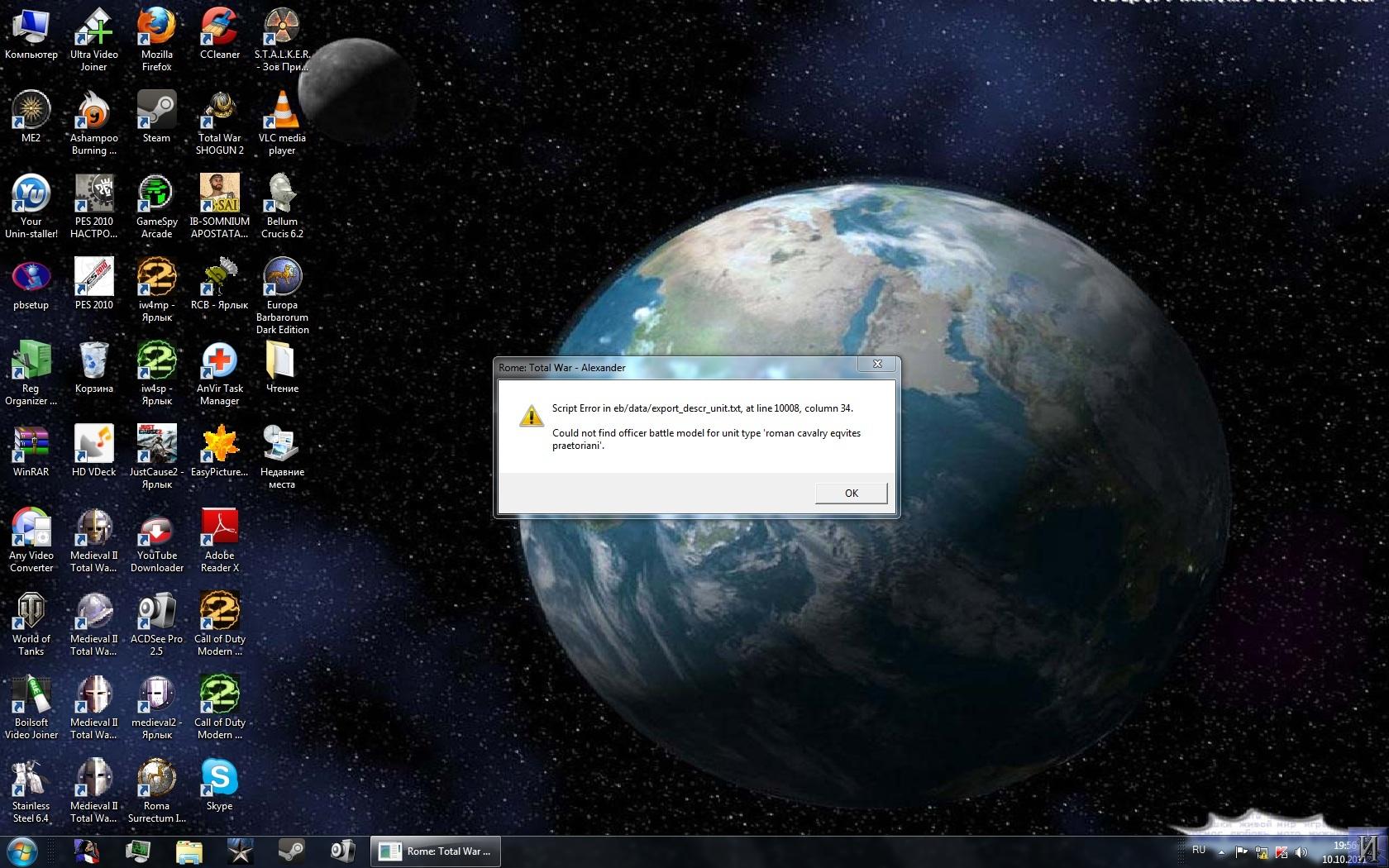Select the WinRAR desktop icon
The height and width of the screenshot is (868, 1389).
coord(31,451)
